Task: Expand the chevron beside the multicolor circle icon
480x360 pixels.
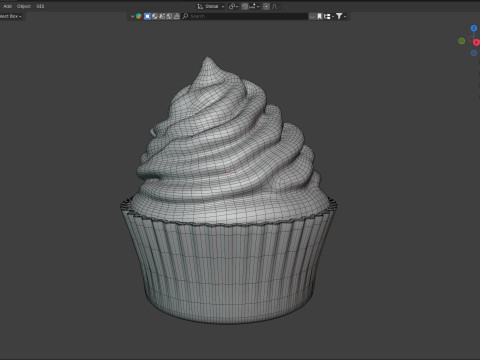Action: (x=132, y=16)
